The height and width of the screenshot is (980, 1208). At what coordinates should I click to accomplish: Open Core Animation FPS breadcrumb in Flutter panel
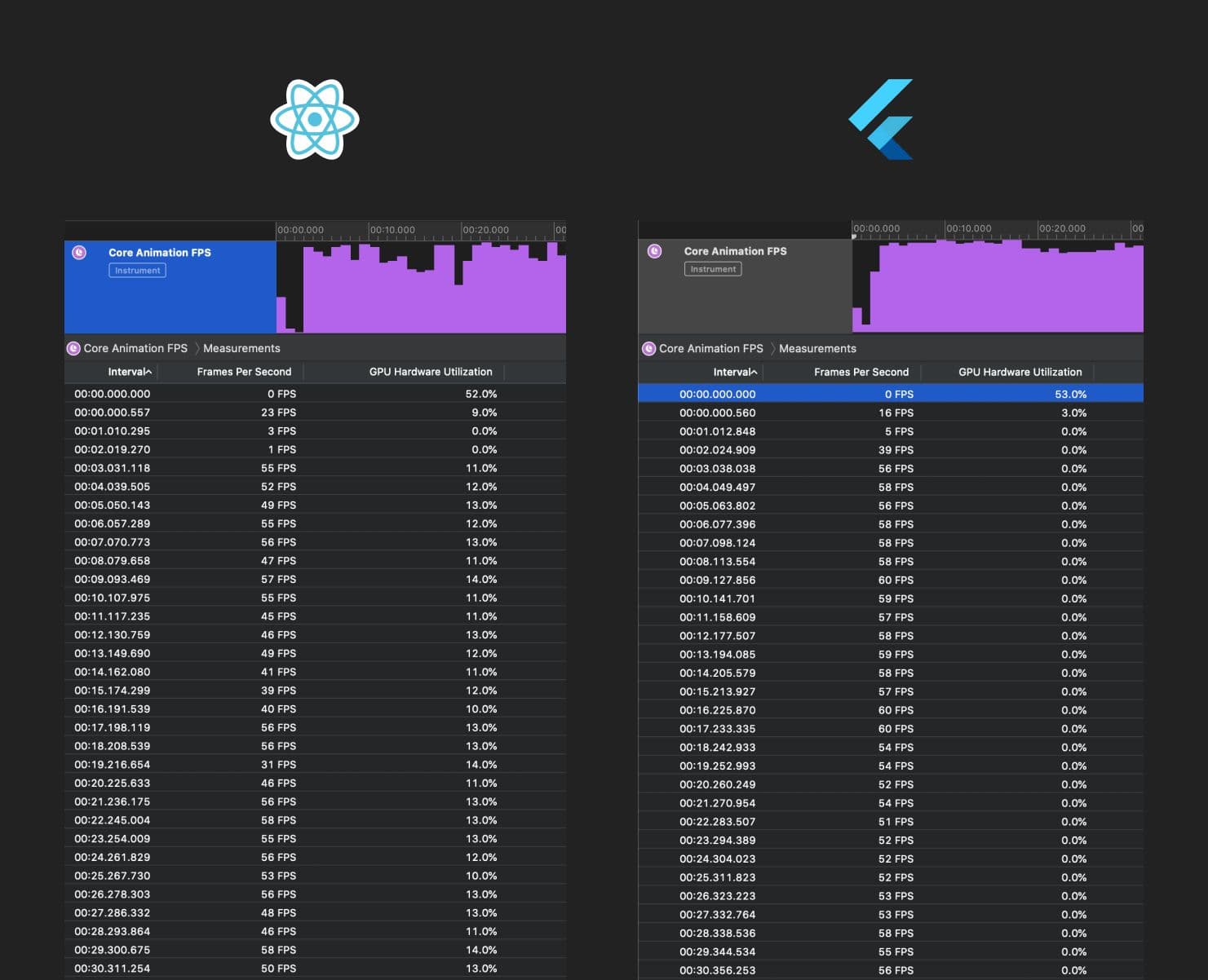click(x=711, y=348)
